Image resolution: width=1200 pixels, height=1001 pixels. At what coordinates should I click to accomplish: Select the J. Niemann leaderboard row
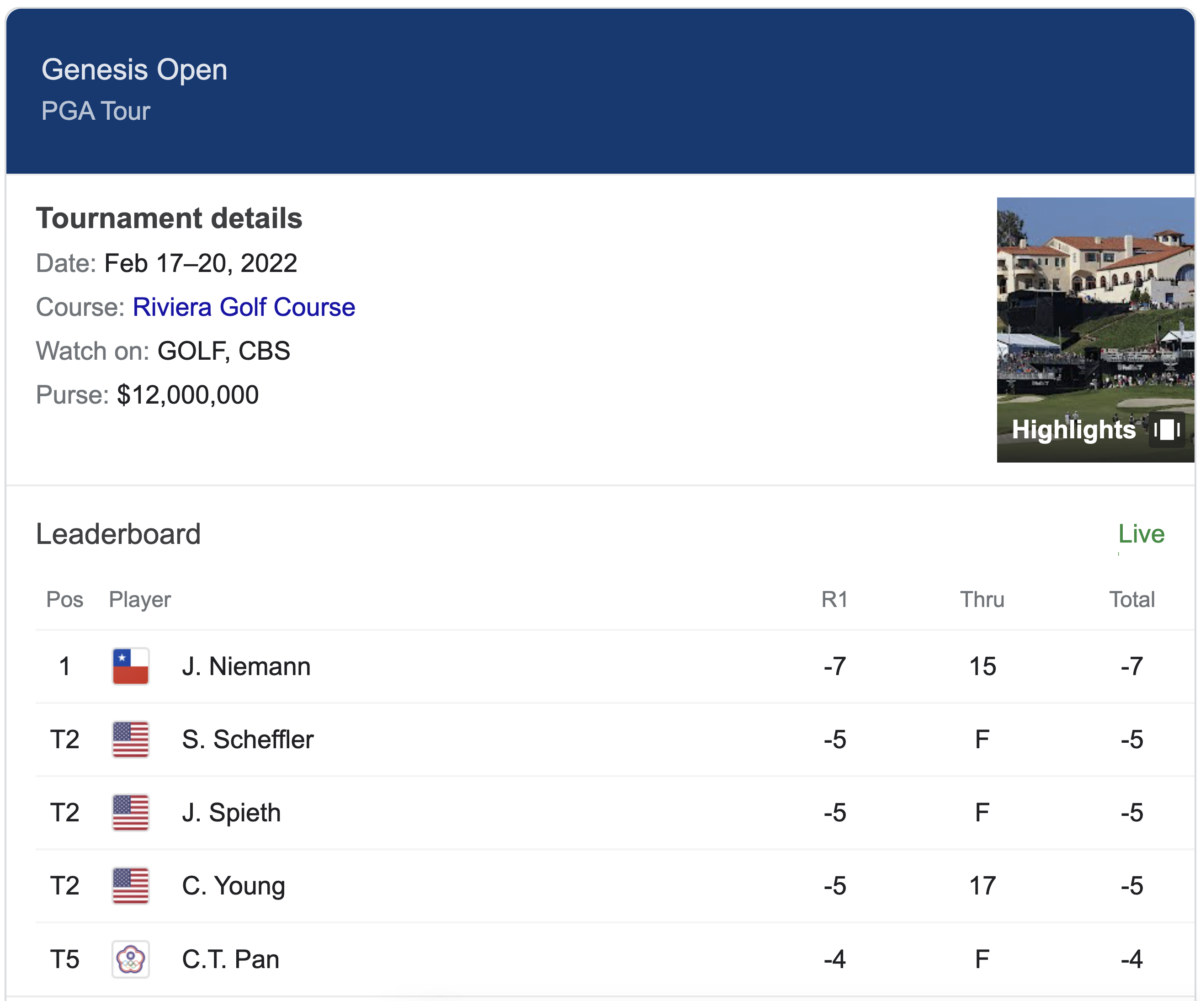(x=600, y=666)
